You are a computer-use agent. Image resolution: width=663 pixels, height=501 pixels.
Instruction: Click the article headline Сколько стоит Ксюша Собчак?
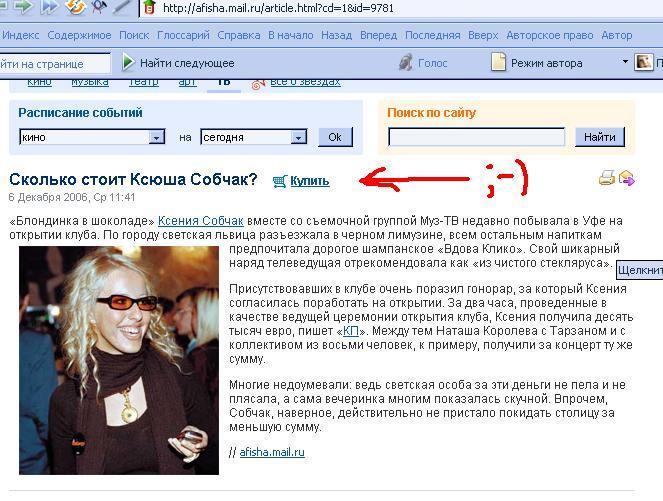[133, 180]
